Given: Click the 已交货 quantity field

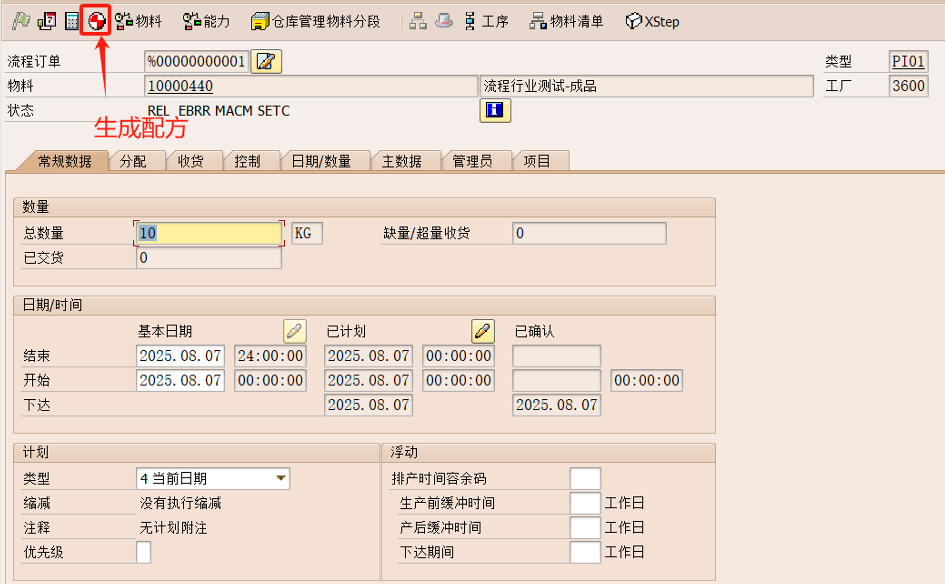Looking at the screenshot, I should coord(209,258).
